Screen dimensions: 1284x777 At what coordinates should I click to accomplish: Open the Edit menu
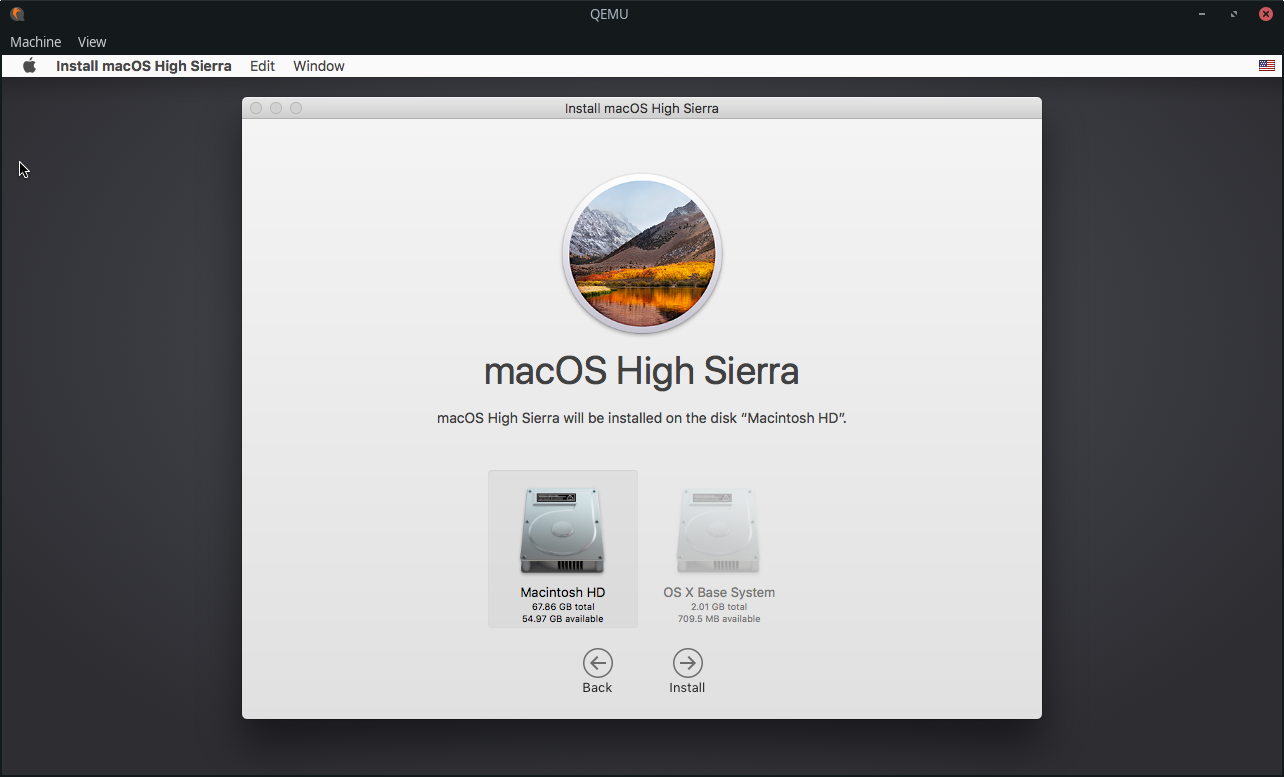point(262,66)
